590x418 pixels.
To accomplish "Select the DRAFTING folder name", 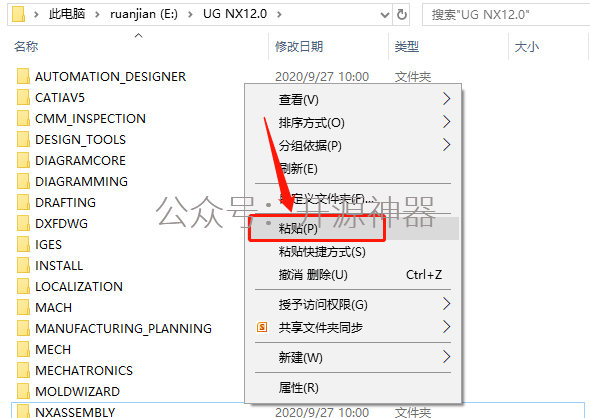I will (65, 203).
